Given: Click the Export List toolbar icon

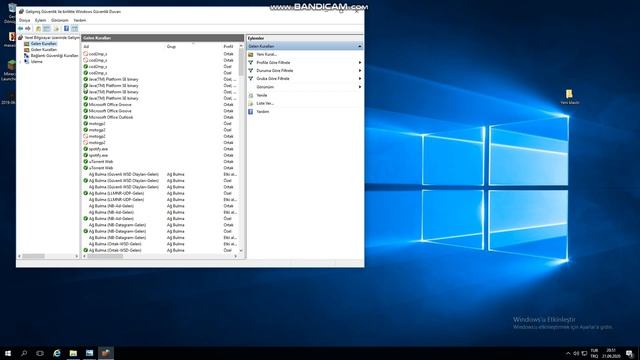Looking at the screenshot, I should pos(56,29).
